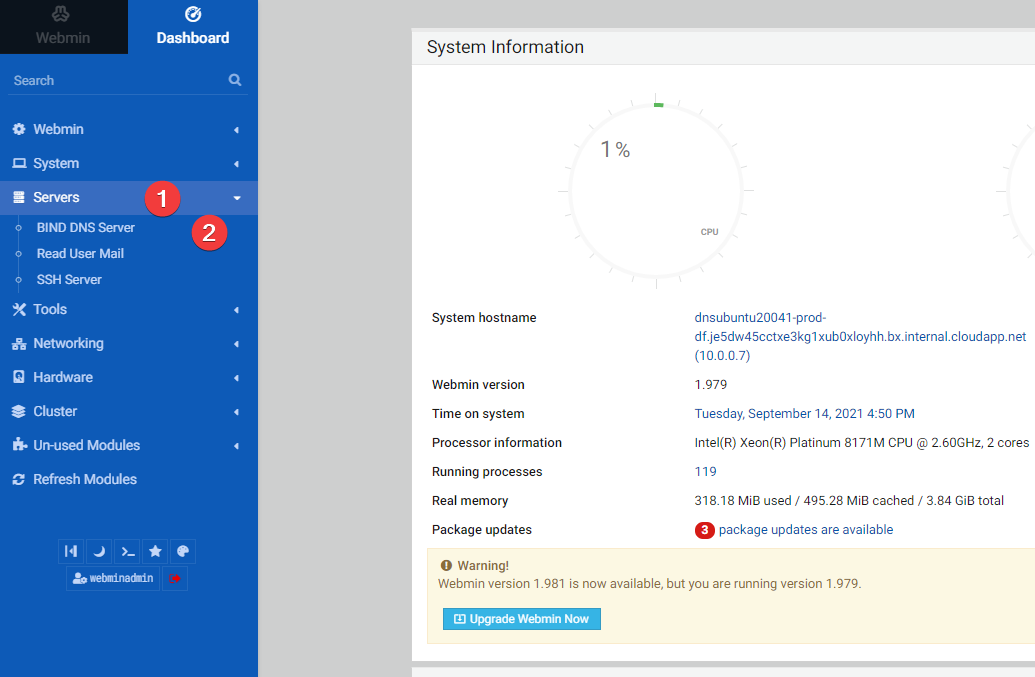Expand arrow next to System category
Image resolution: width=1035 pixels, height=677 pixels.
[236, 164]
